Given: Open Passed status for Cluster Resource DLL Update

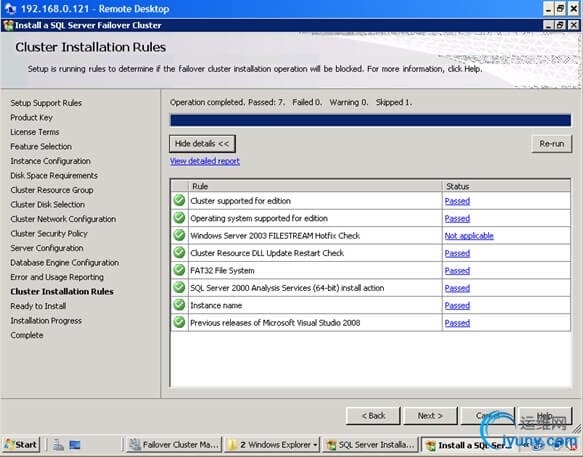Looking at the screenshot, I should 457,253.
